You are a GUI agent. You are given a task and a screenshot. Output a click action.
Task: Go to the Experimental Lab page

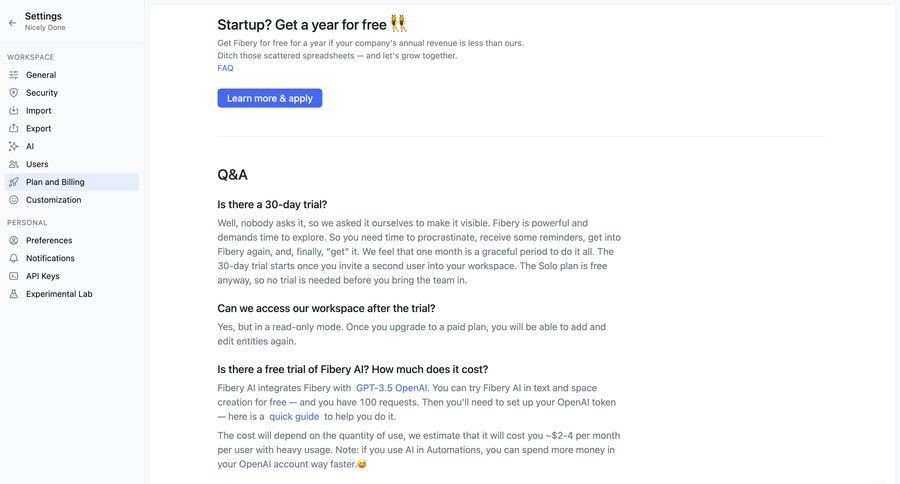[59, 294]
